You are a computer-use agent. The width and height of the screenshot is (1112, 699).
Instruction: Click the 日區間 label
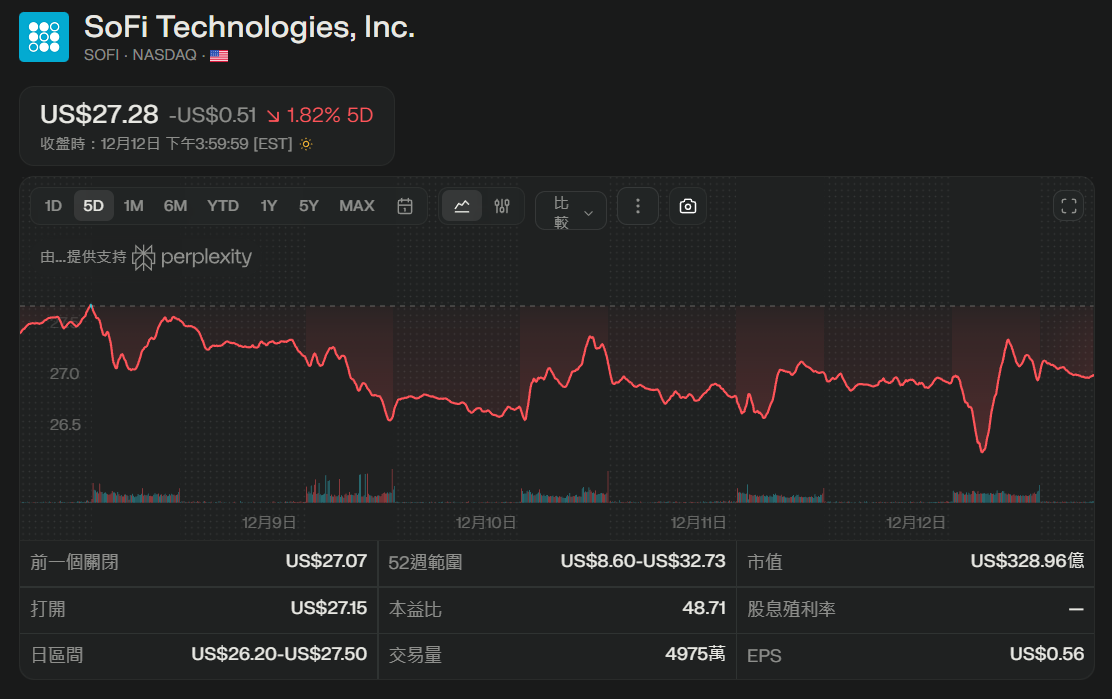pyautogui.click(x=57, y=655)
